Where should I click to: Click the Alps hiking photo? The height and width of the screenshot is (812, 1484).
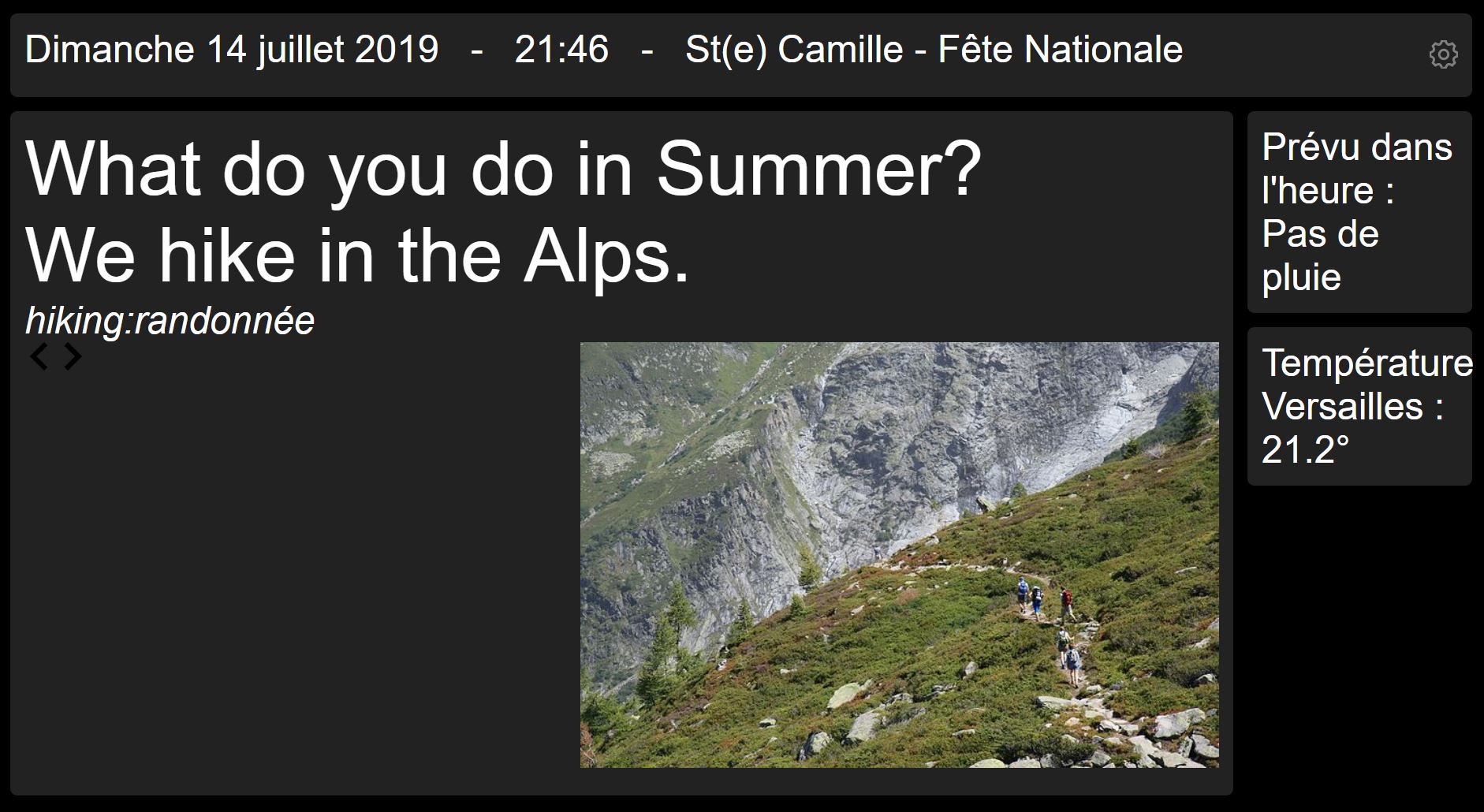coord(899,554)
